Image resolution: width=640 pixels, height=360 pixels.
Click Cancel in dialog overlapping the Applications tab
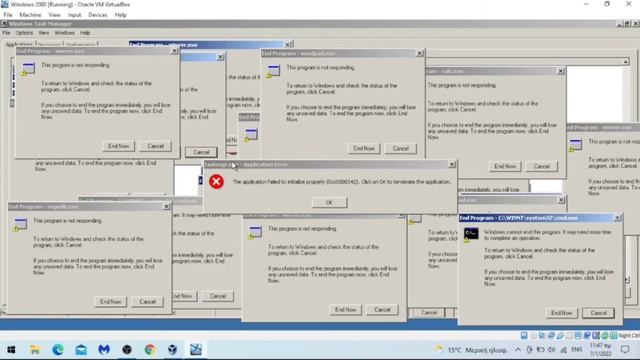tap(155, 146)
